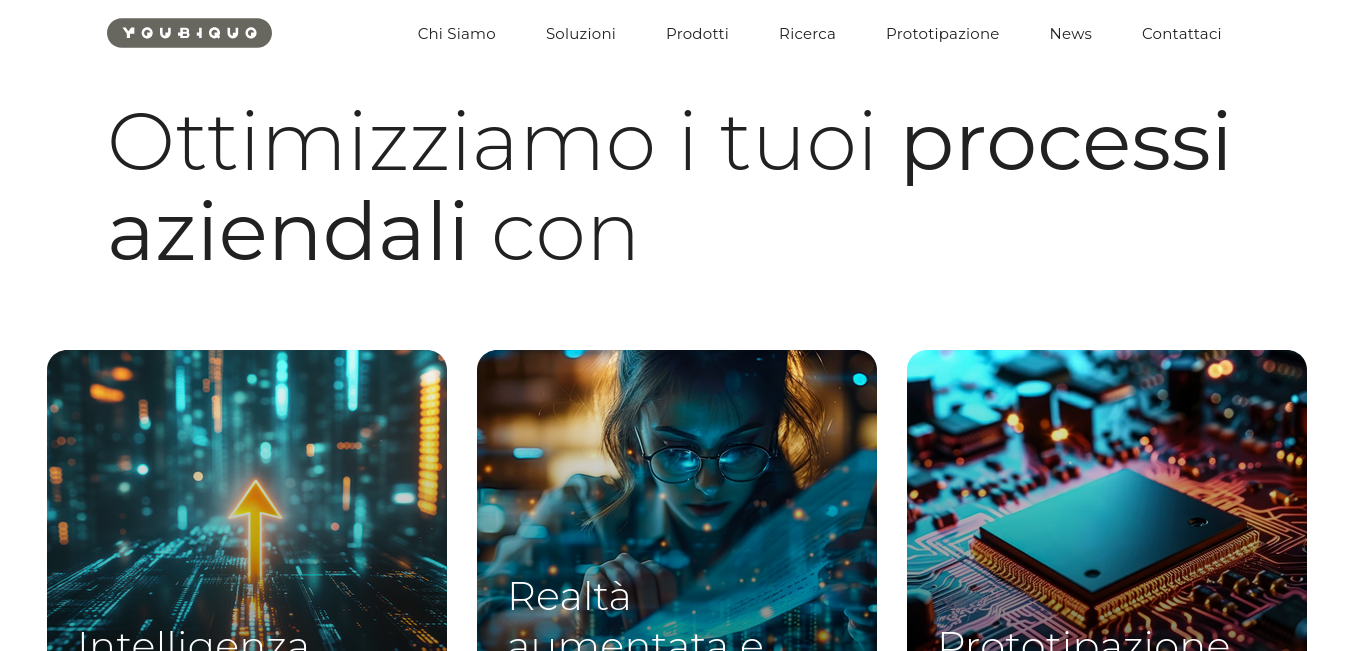Select Prodotti in the top navigation

point(697,34)
